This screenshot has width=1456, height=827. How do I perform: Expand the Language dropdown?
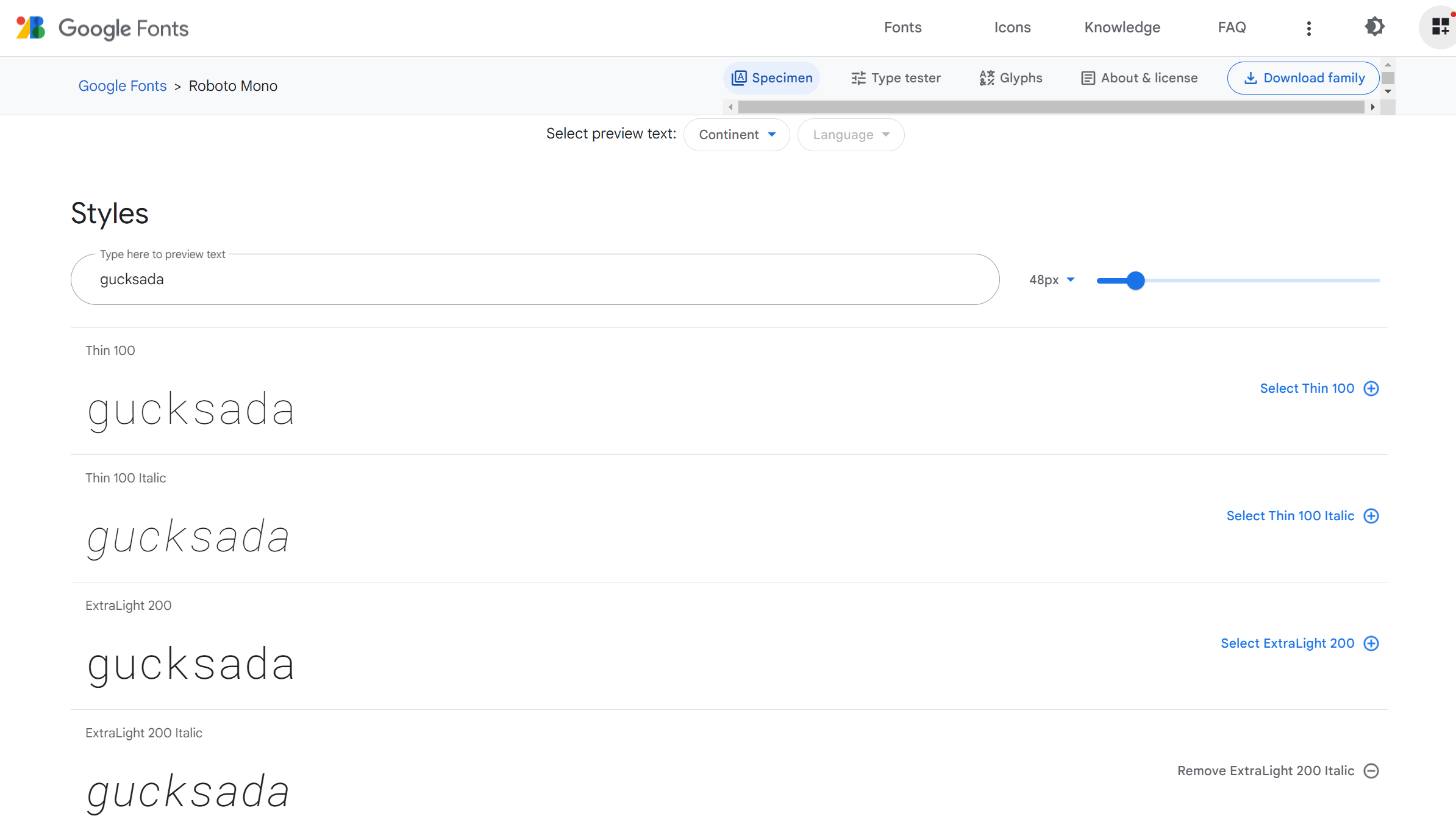point(851,135)
